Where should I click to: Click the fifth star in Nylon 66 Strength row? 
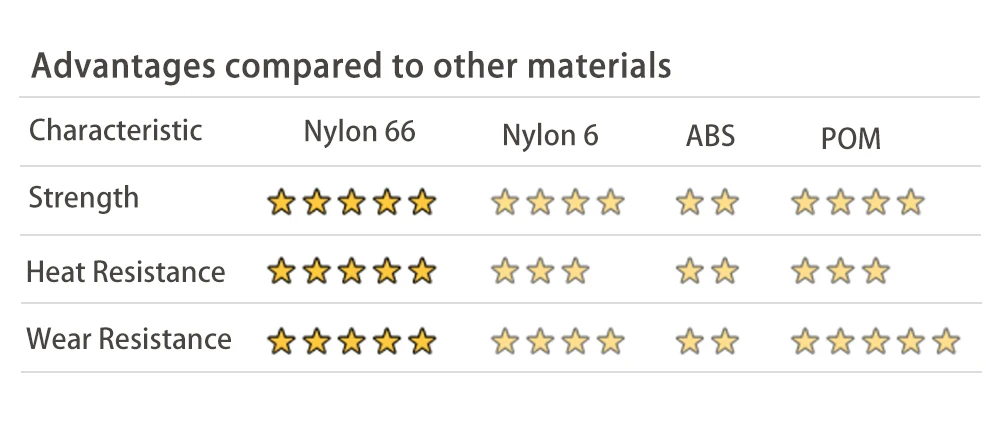[x=422, y=203]
